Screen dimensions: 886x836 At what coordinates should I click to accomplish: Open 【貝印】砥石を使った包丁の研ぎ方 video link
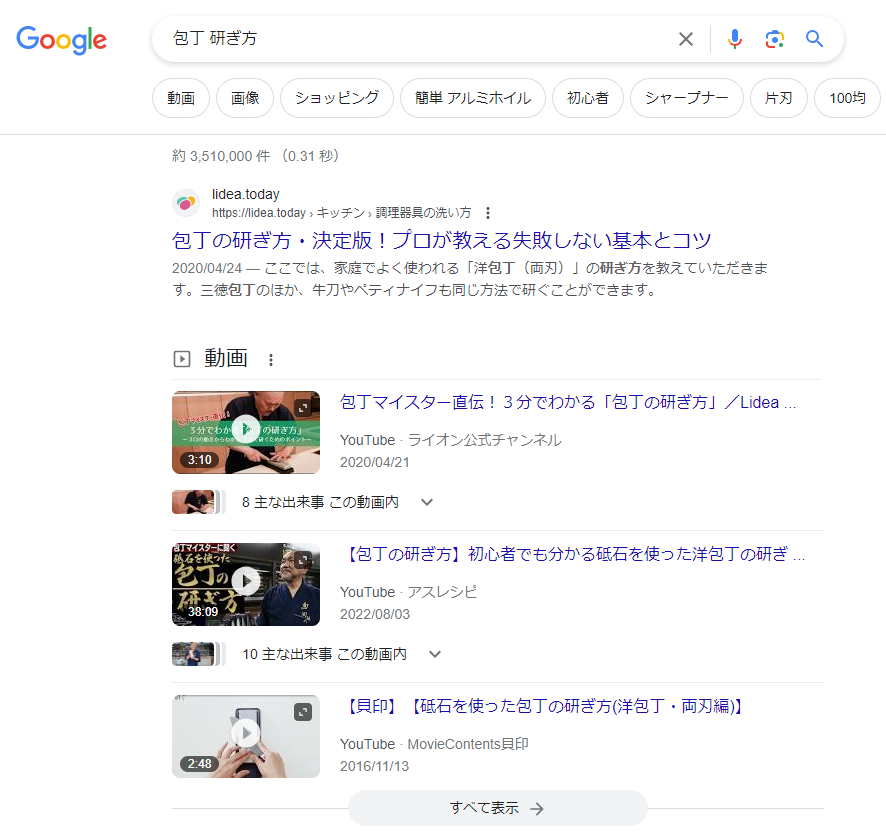pos(542,706)
